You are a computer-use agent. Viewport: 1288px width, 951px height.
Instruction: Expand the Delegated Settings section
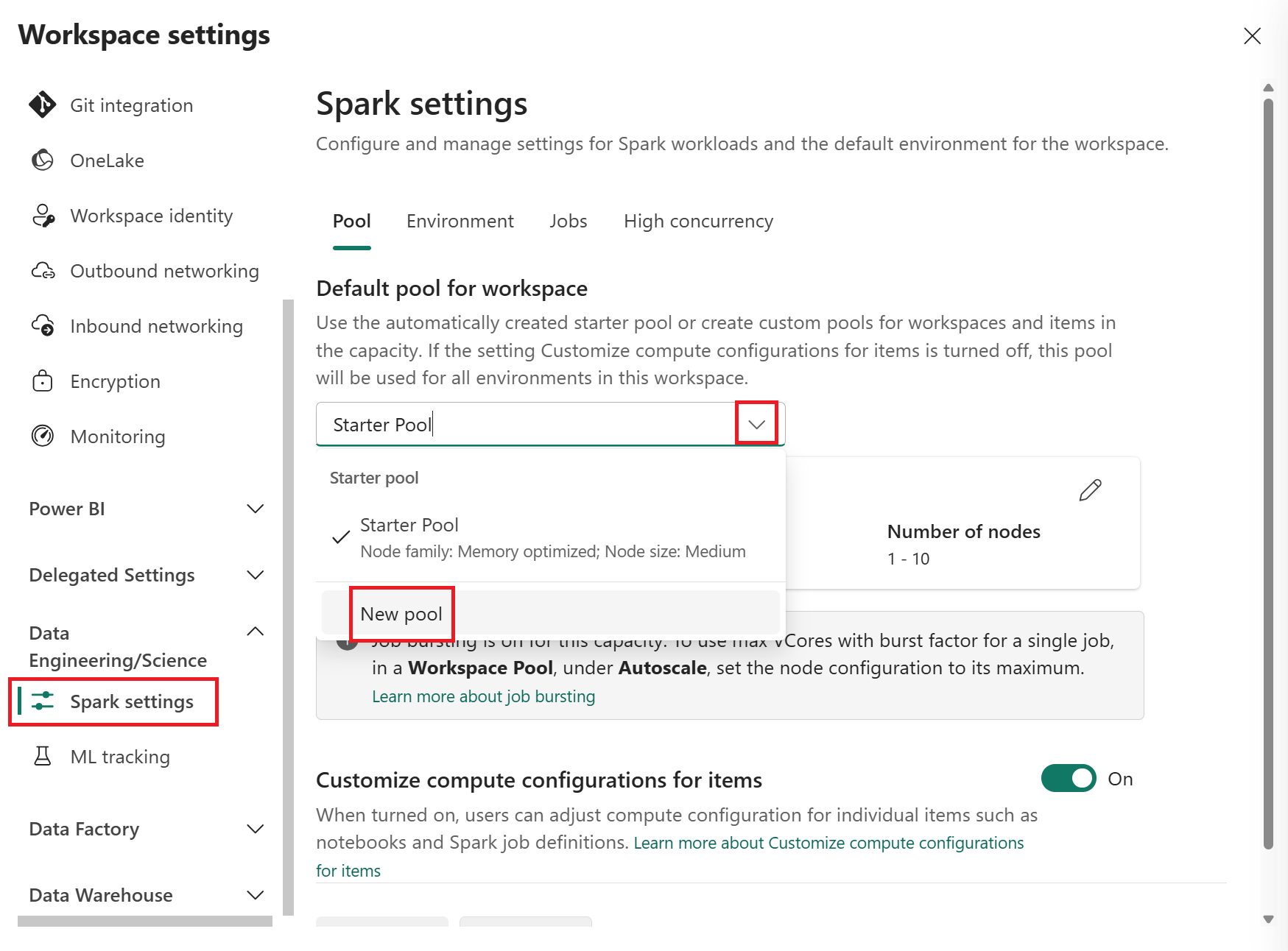coord(255,575)
